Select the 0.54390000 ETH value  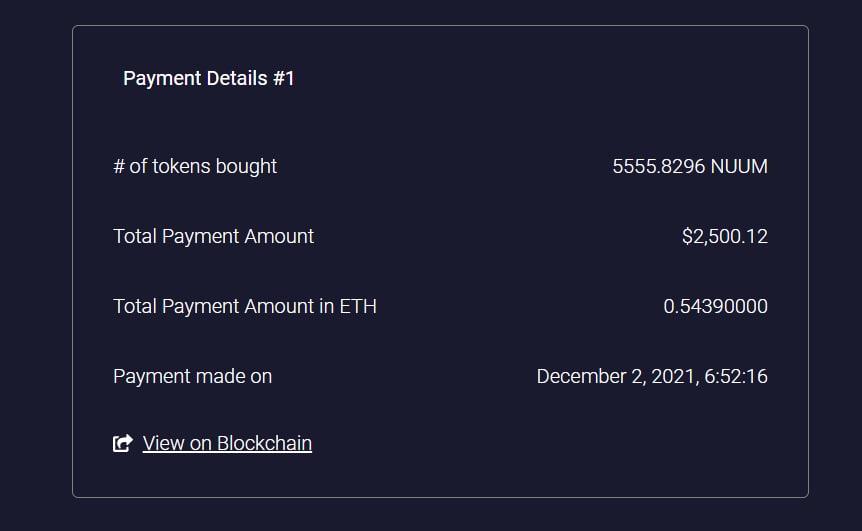click(715, 306)
